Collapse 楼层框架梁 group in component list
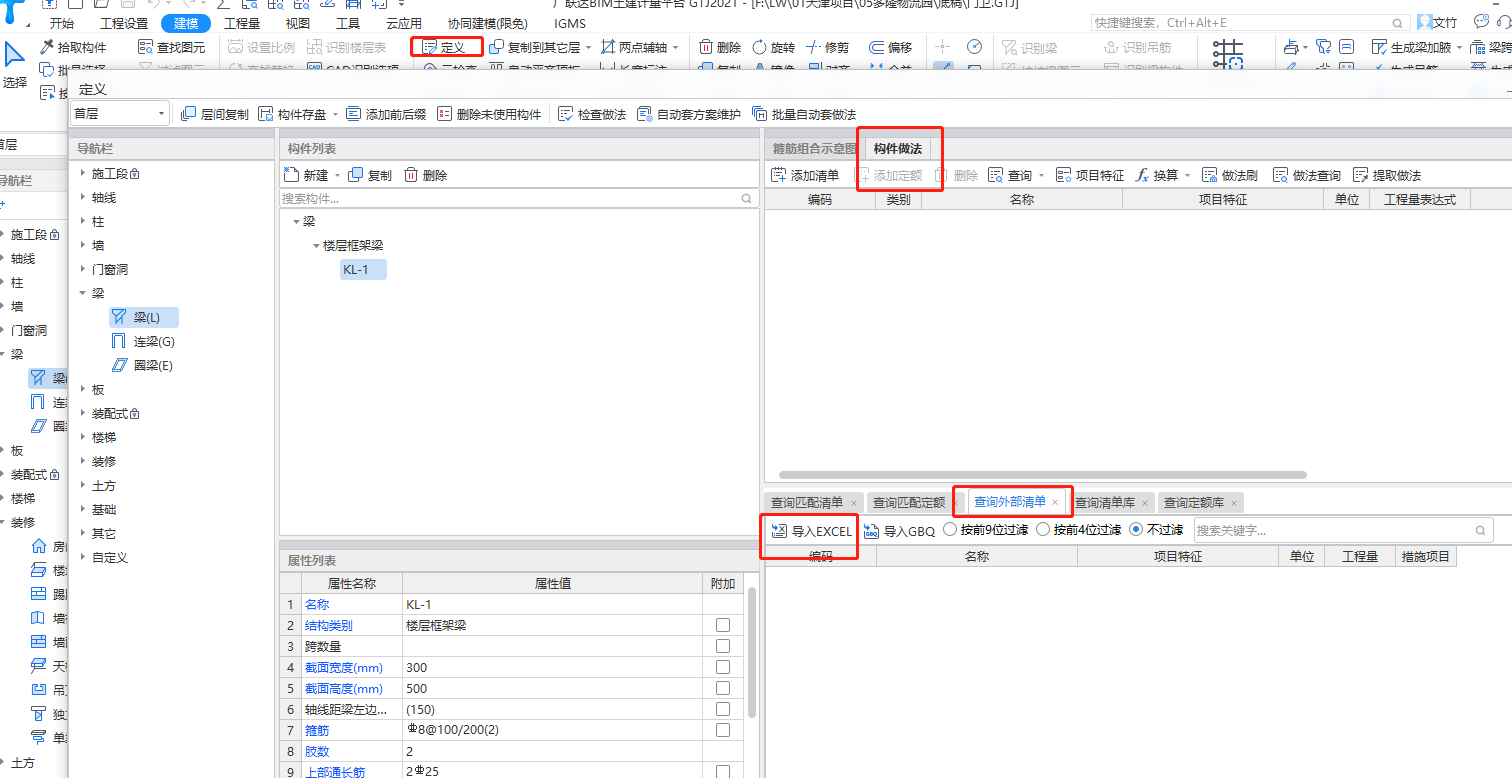This screenshot has height=778, width=1512. (x=315, y=245)
